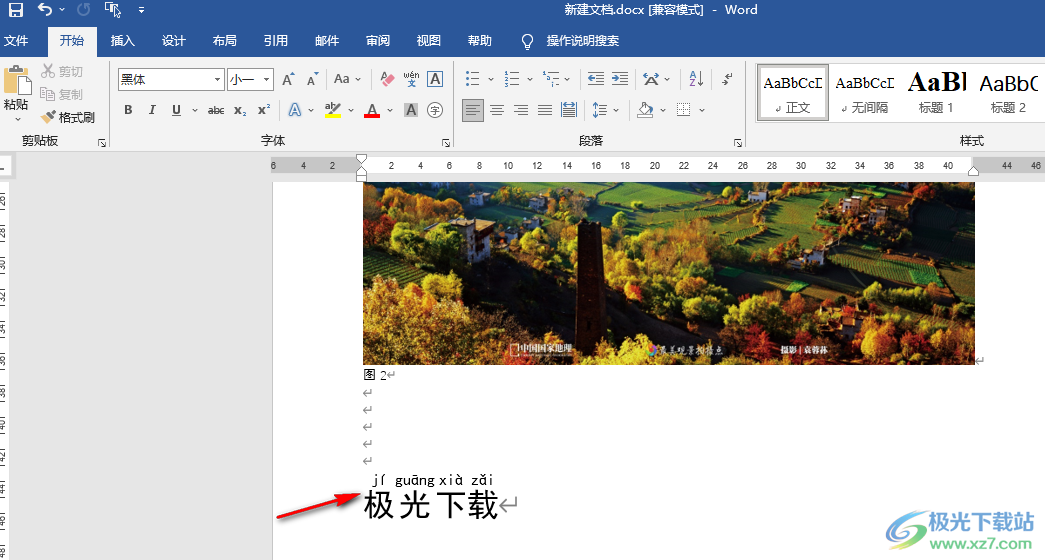Align text to the right
Screen dimensions: 1045x560
click(521, 110)
